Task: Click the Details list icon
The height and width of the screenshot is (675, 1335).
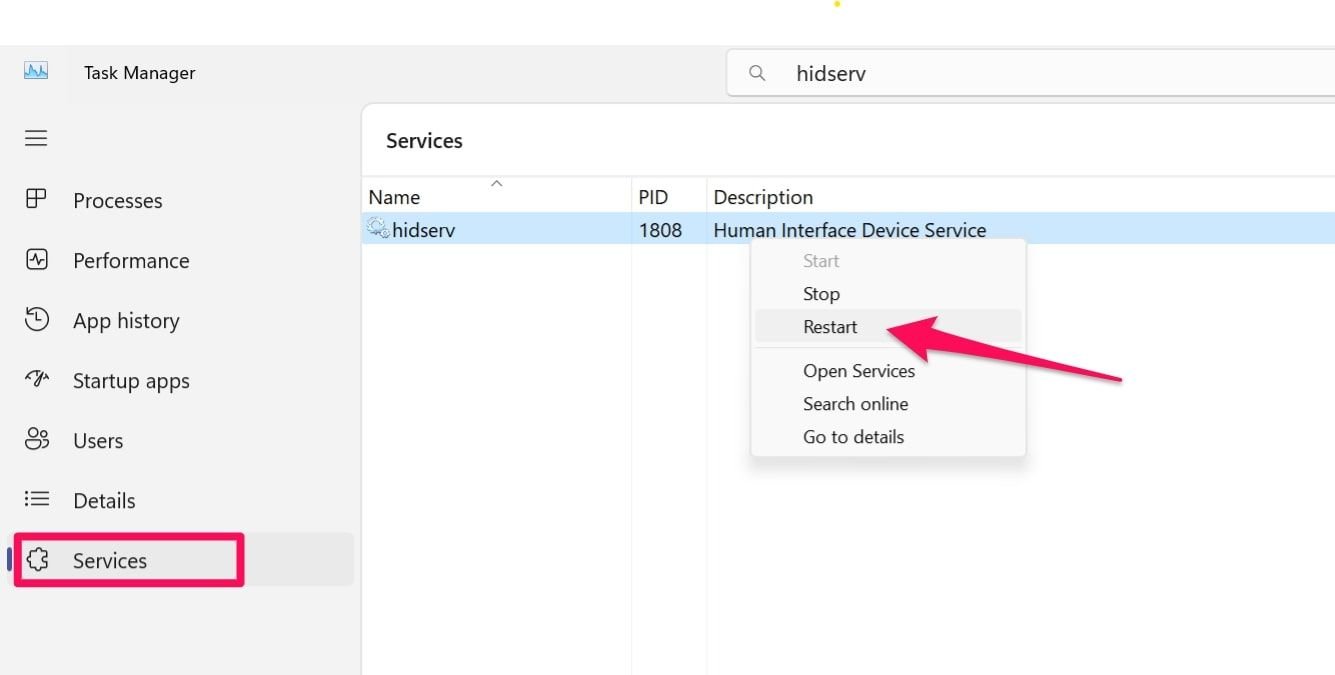Action: click(x=36, y=499)
